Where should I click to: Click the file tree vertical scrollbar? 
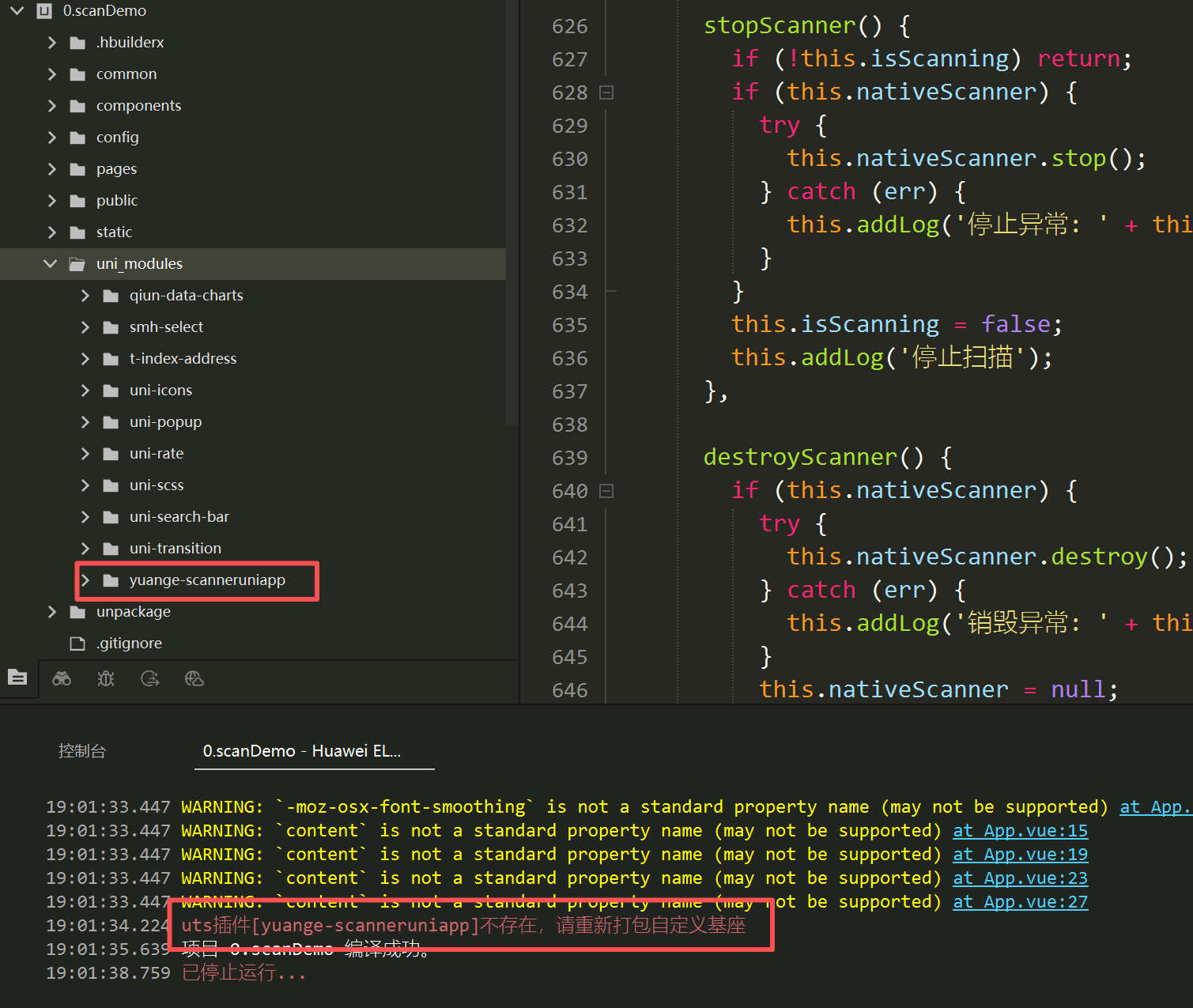pyautogui.click(x=512, y=213)
